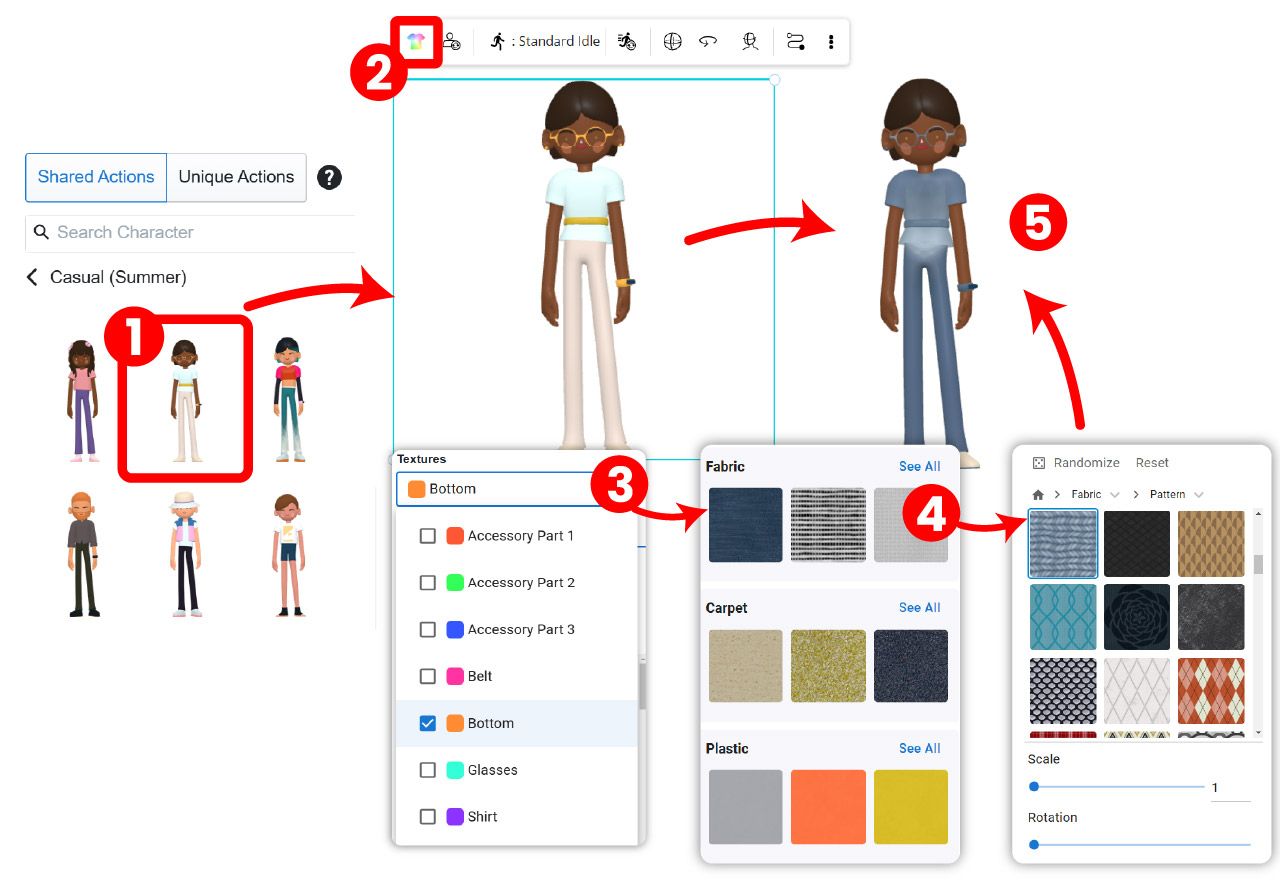This screenshot has width=1280, height=880.
Task: Click the globe rotation icon in toolbar
Action: pos(673,42)
